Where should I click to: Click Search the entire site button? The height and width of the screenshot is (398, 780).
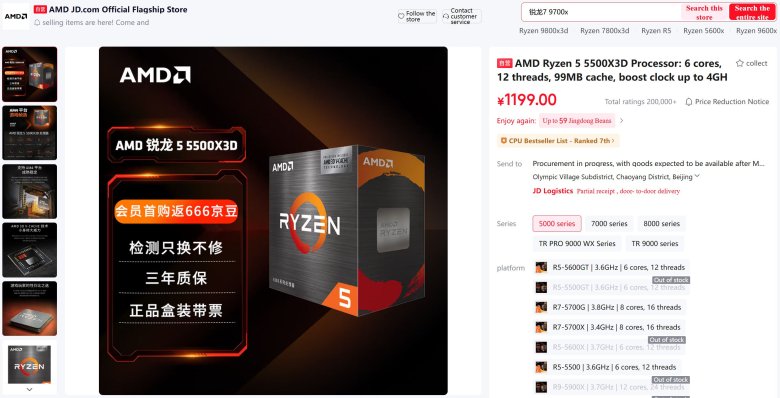click(x=752, y=12)
